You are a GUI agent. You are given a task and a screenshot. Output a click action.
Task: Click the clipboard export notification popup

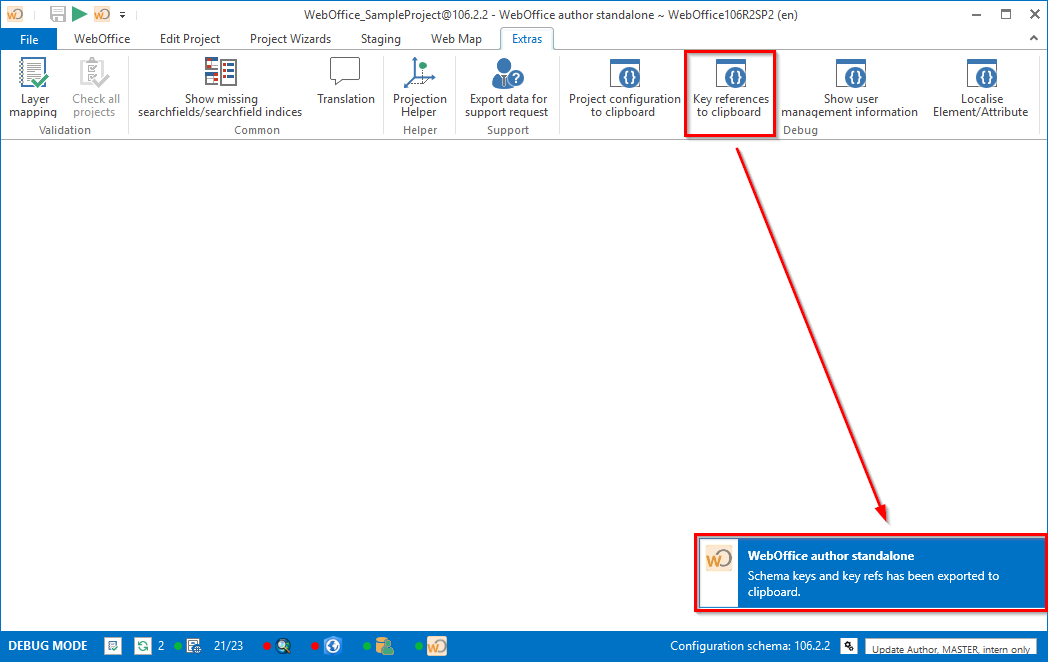click(871, 573)
